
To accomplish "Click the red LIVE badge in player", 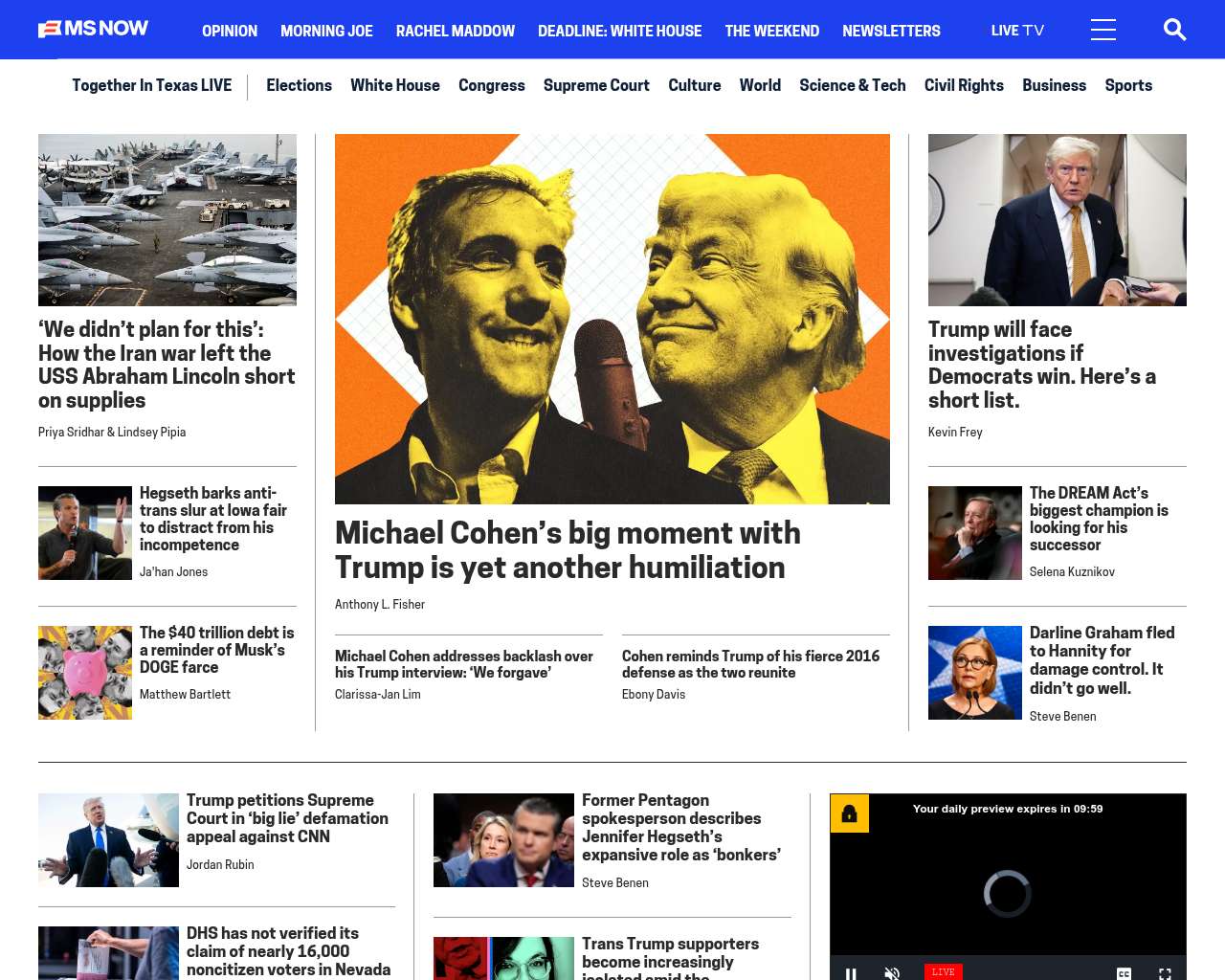I will (943, 971).
